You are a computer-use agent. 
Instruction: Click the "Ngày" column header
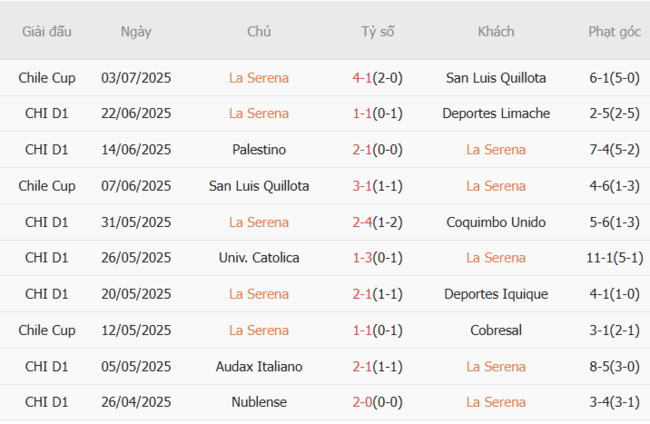tap(136, 31)
